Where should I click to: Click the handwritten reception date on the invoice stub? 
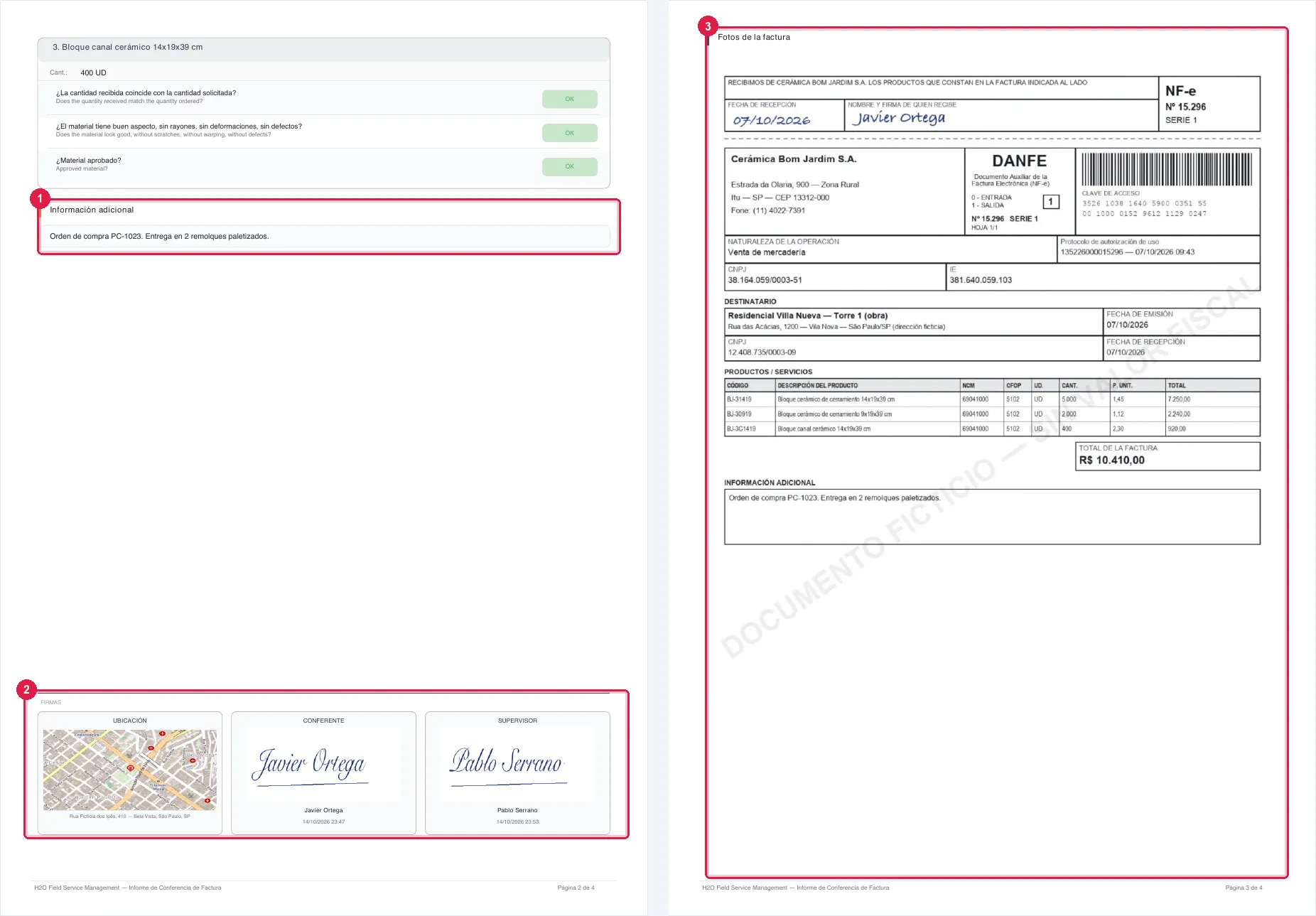771,121
